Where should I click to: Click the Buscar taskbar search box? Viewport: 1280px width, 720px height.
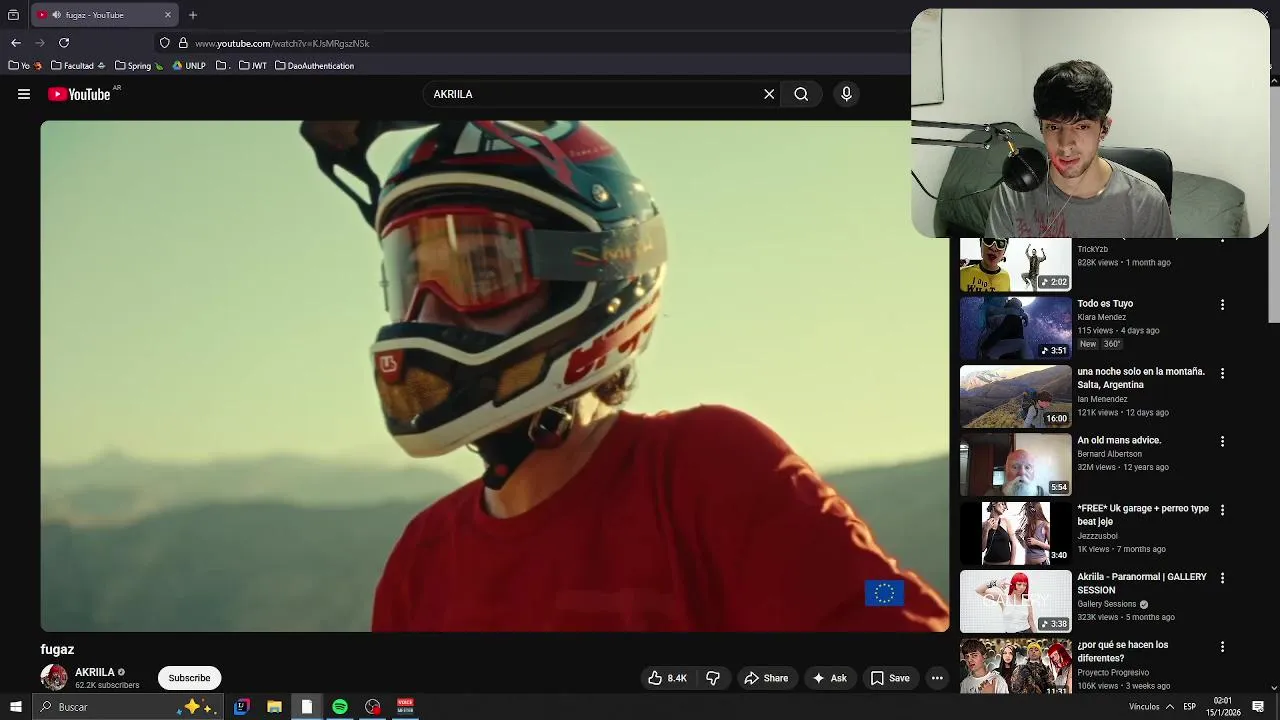pyautogui.click(x=127, y=707)
